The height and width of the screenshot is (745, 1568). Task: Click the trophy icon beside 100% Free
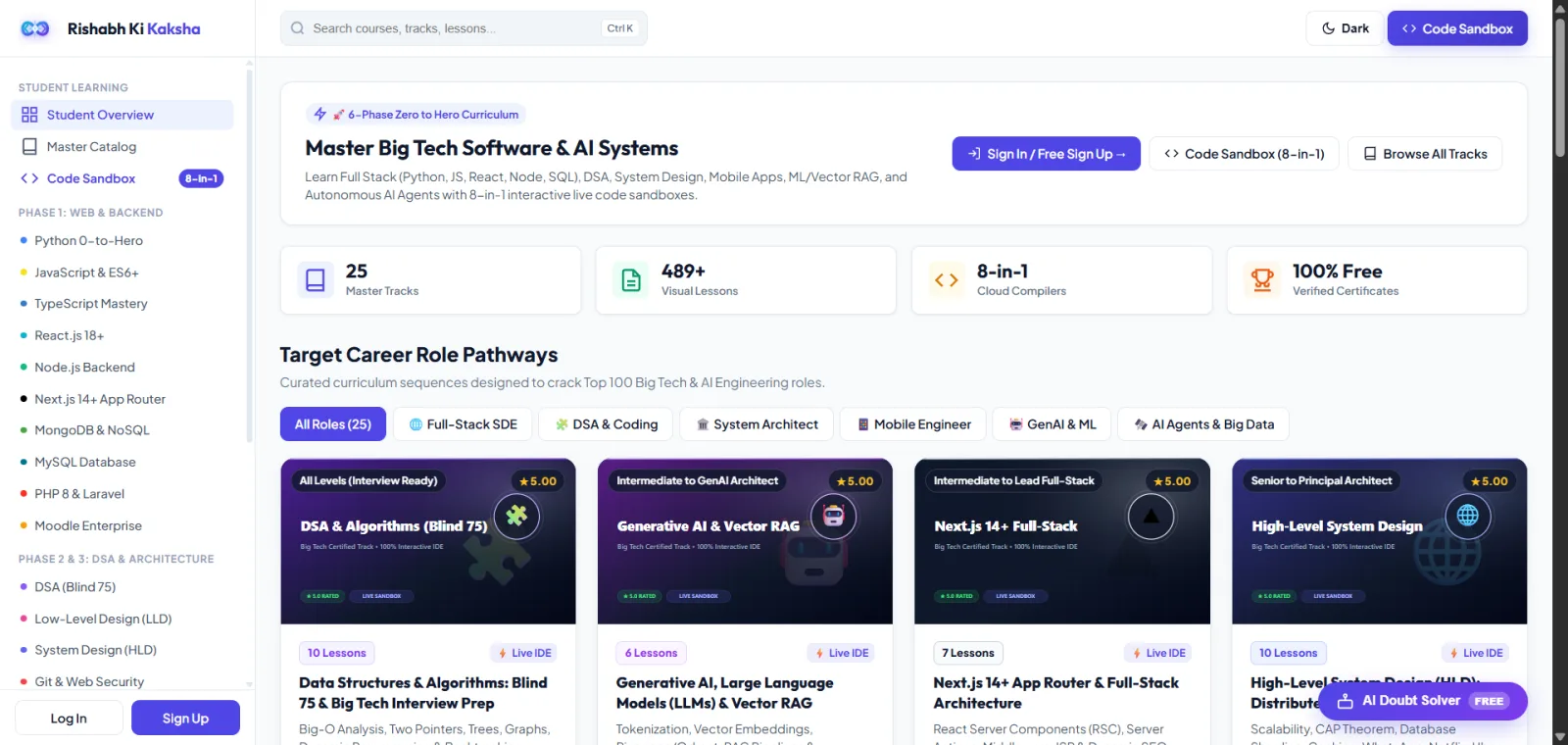[x=1262, y=280]
